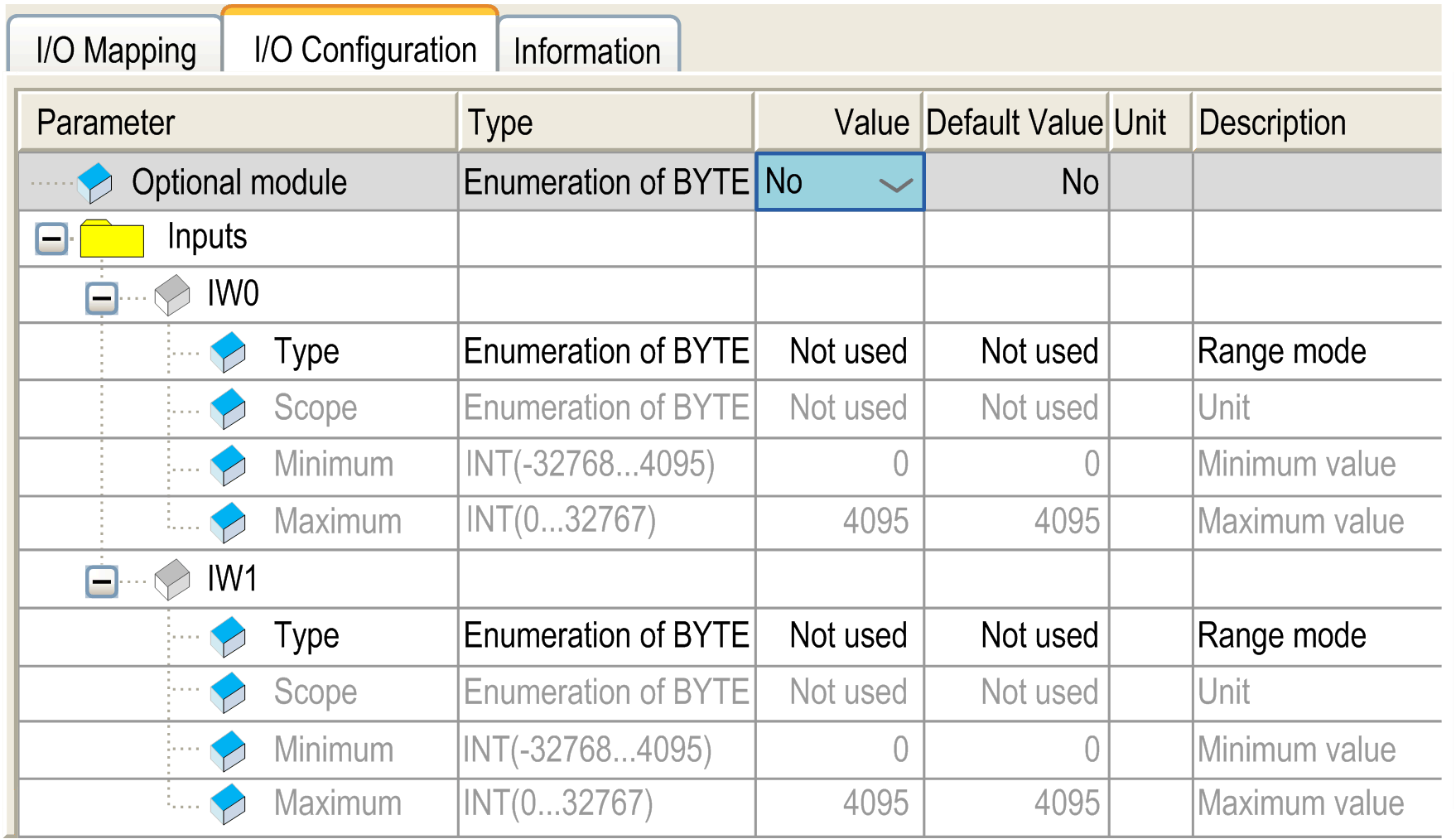The image size is (1456, 839).
Task: Open the Optional module value dropdown
Action: click(895, 184)
